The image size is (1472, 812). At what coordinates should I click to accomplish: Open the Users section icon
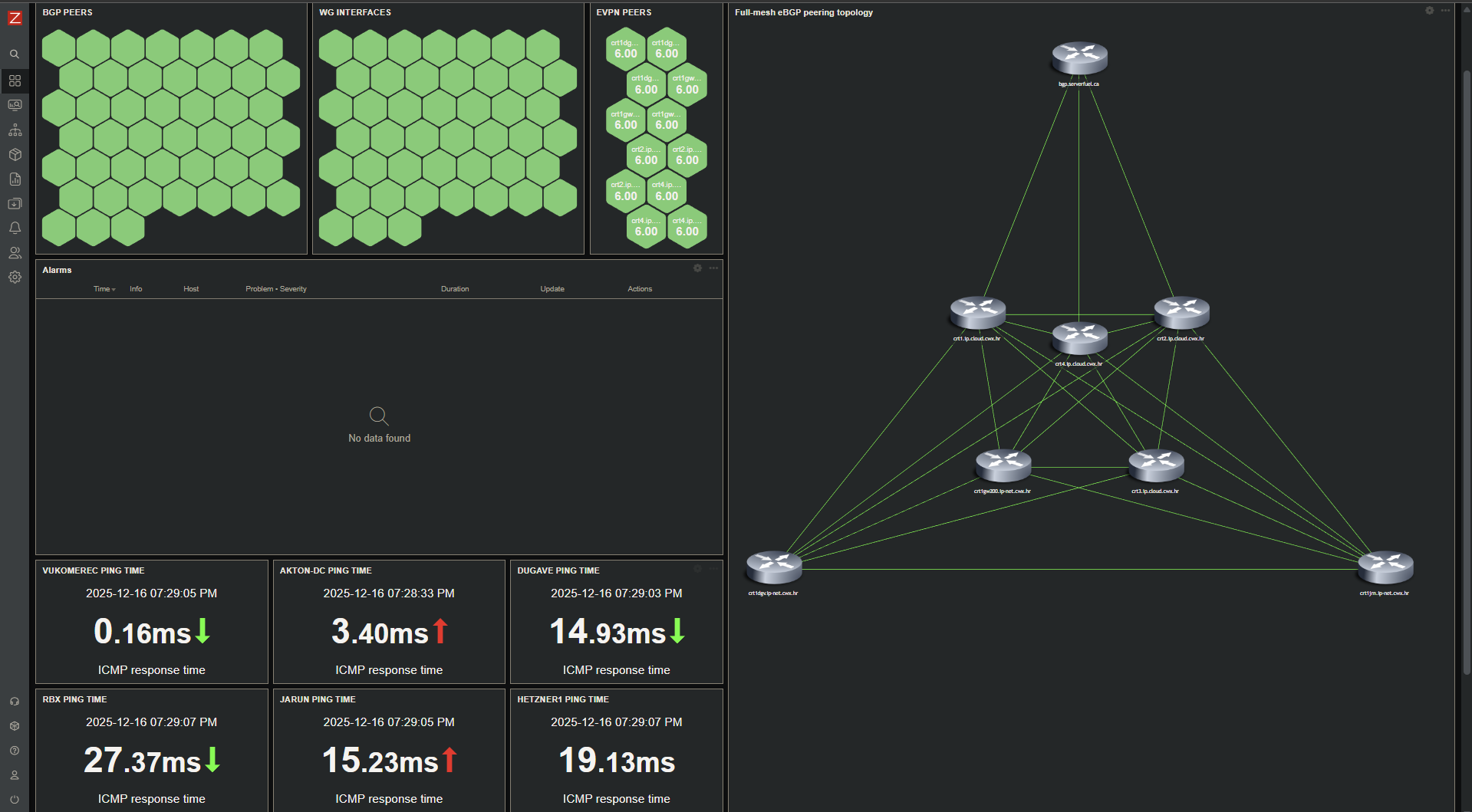[x=15, y=252]
